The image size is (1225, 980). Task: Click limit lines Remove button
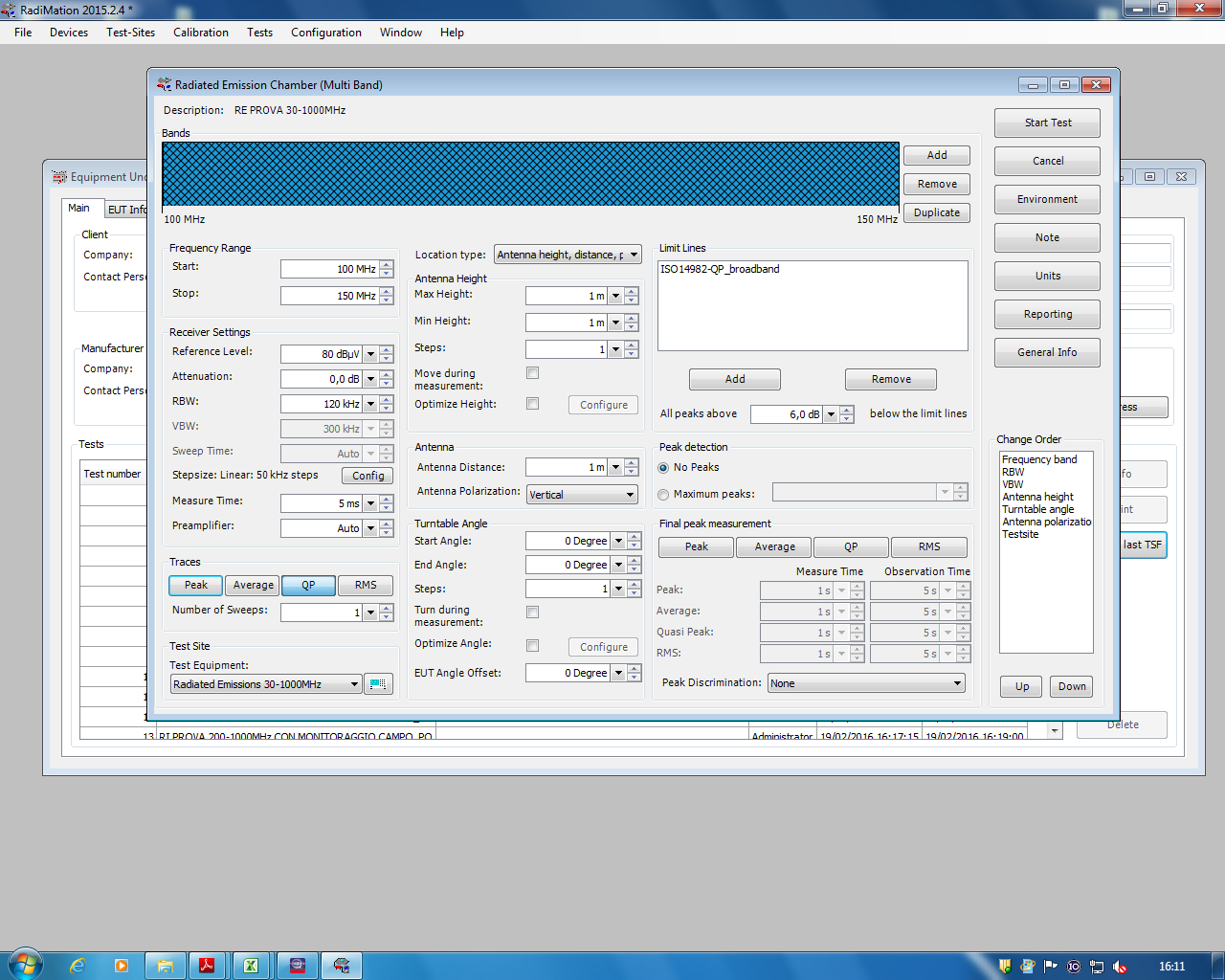891,379
